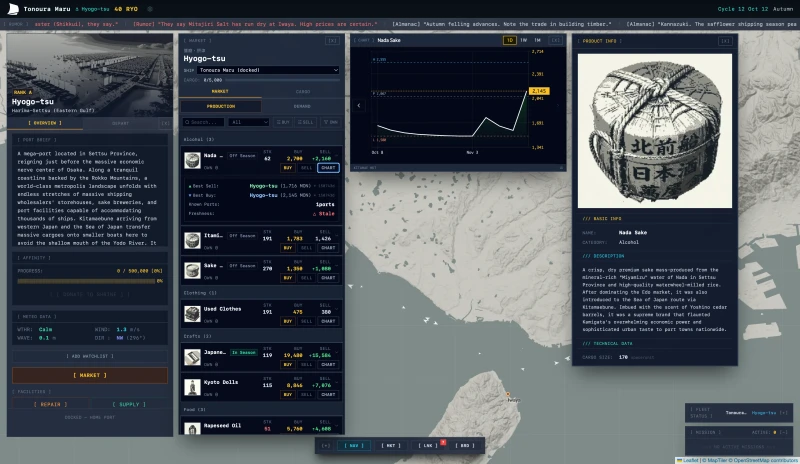Click SELL for Nada Sake
The width and height of the screenshot is (800, 464).
click(306, 167)
